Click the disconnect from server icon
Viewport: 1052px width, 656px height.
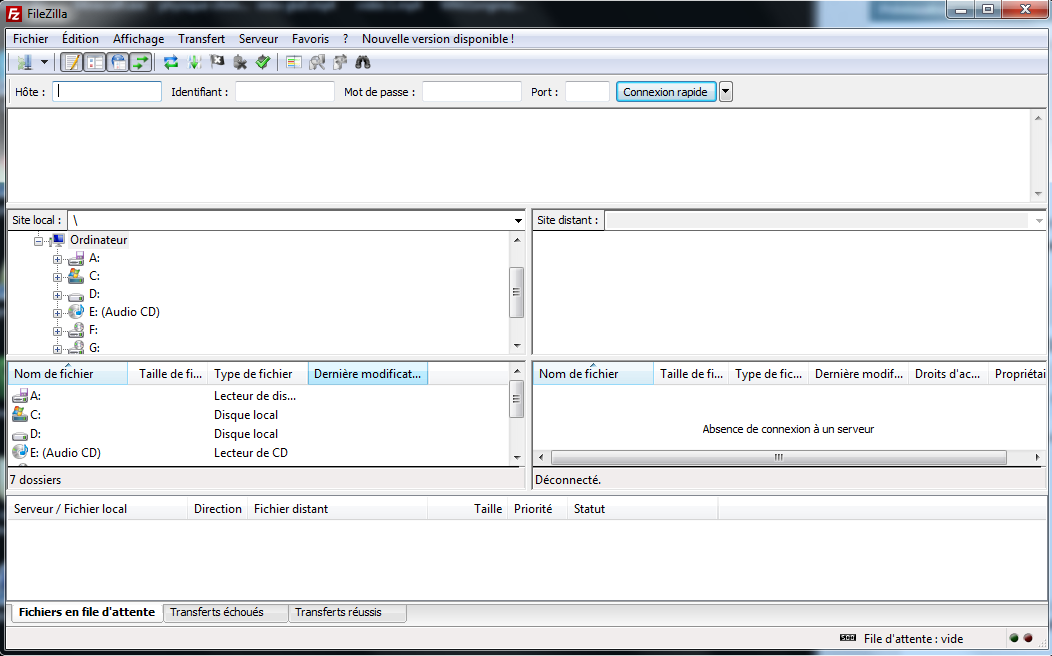tap(240, 62)
